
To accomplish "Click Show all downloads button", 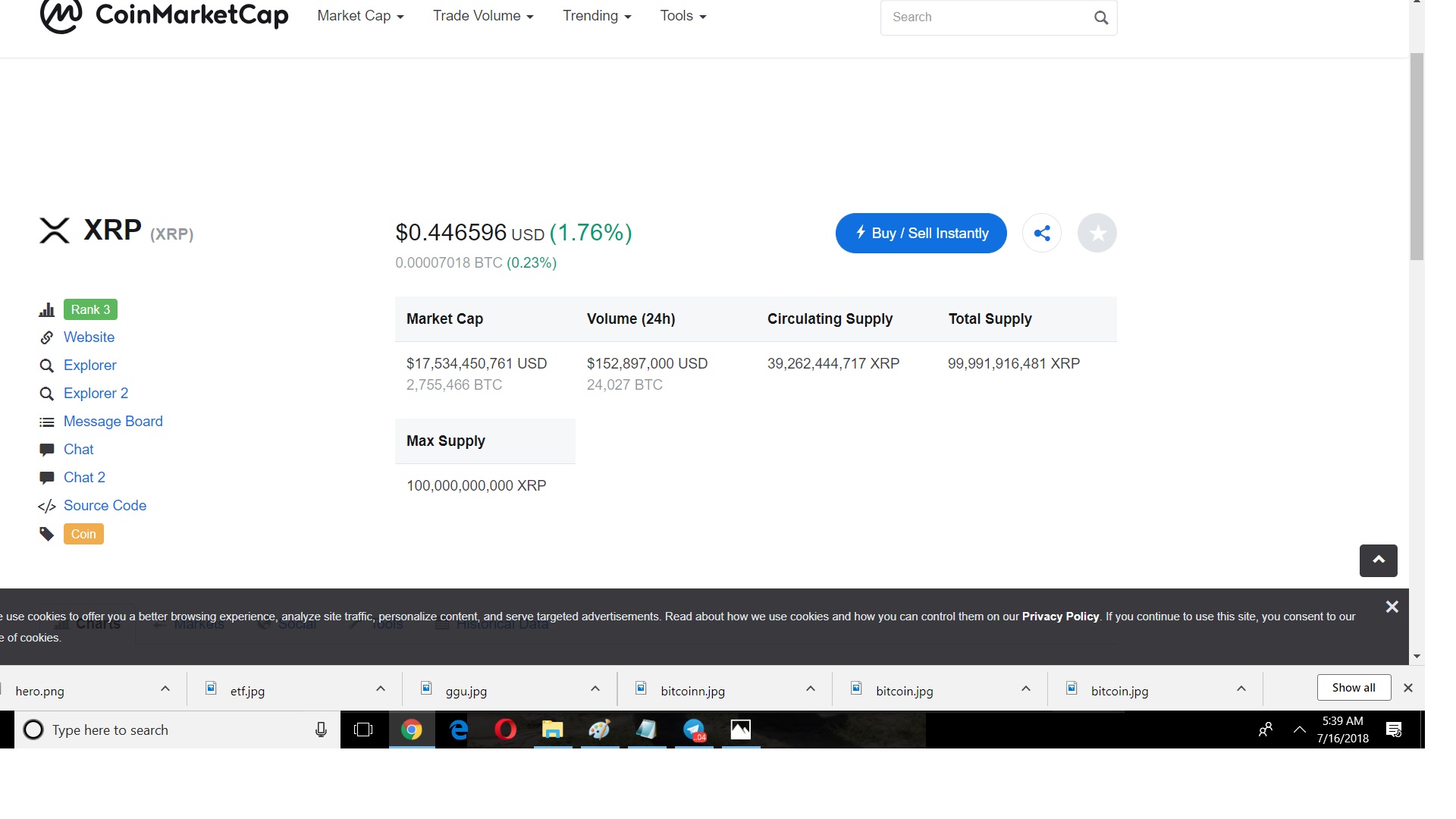I will (x=1353, y=688).
